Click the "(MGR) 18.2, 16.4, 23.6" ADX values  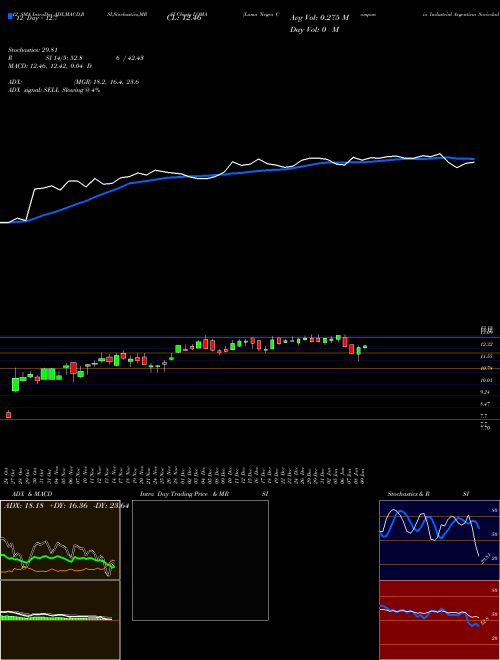point(106,82)
